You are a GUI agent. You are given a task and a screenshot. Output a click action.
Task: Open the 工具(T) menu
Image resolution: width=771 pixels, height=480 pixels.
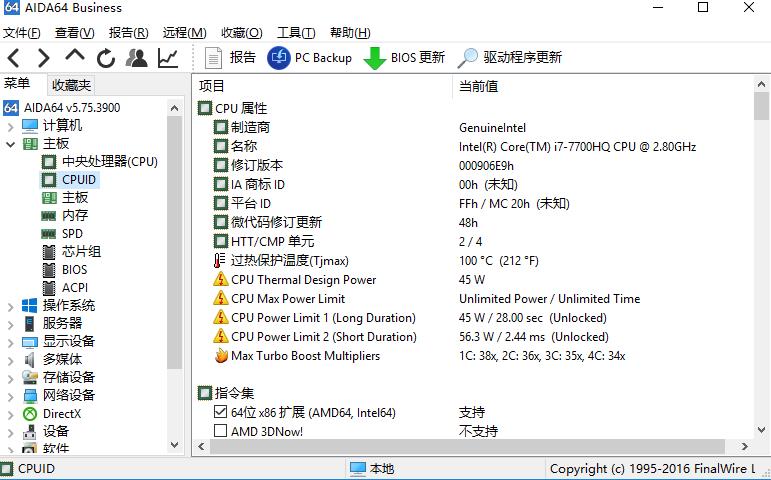pos(296,33)
